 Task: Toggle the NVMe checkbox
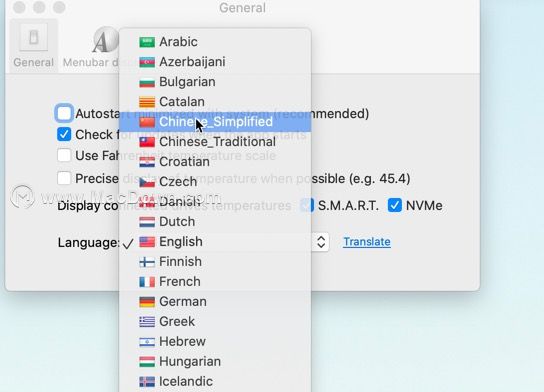[395, 205]
